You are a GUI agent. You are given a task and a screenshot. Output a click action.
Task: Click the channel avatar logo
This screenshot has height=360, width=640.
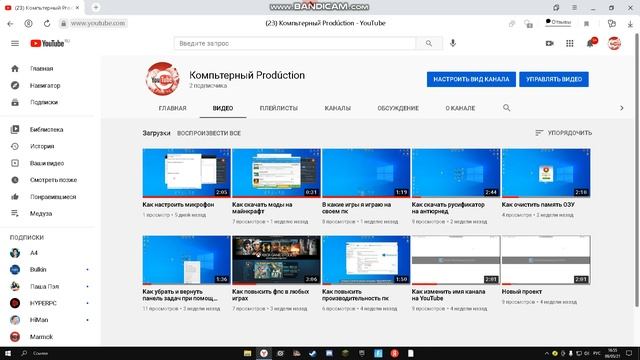point(162,79)
